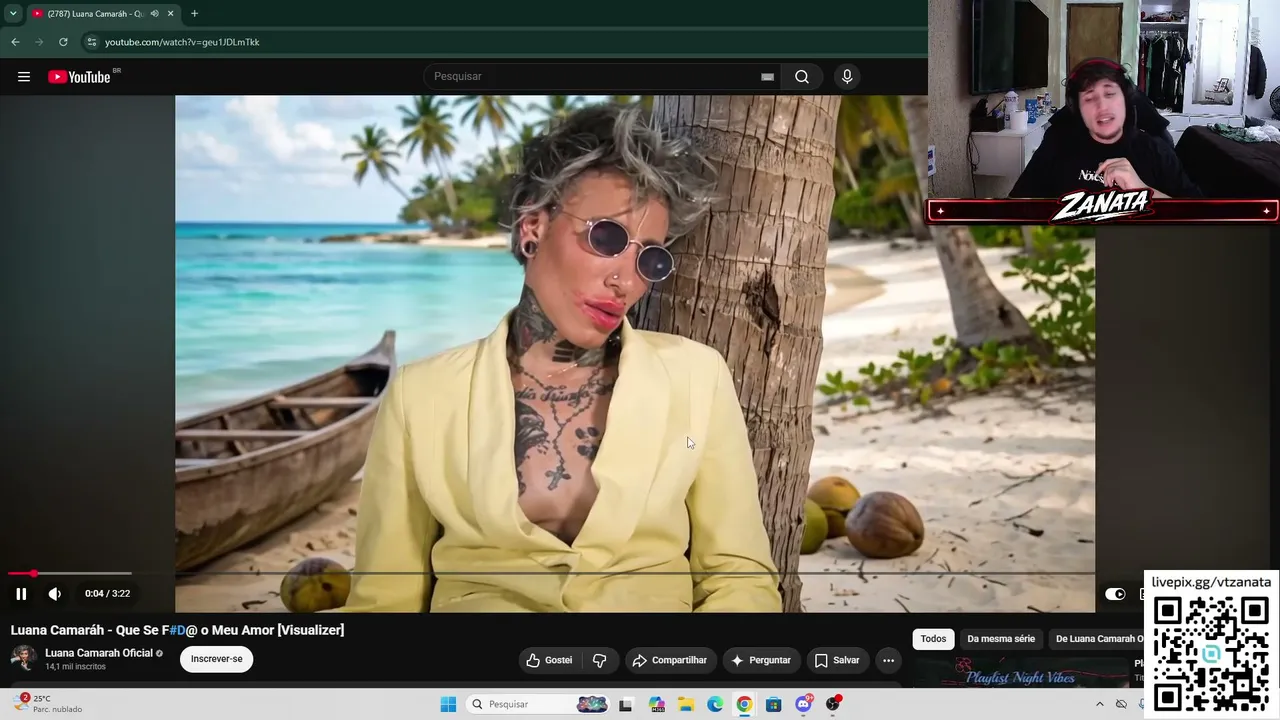Image resolution: width=1280 pixels, height=720 pixels.
Task: Share the video via Compartilhar
Action: 669,660
